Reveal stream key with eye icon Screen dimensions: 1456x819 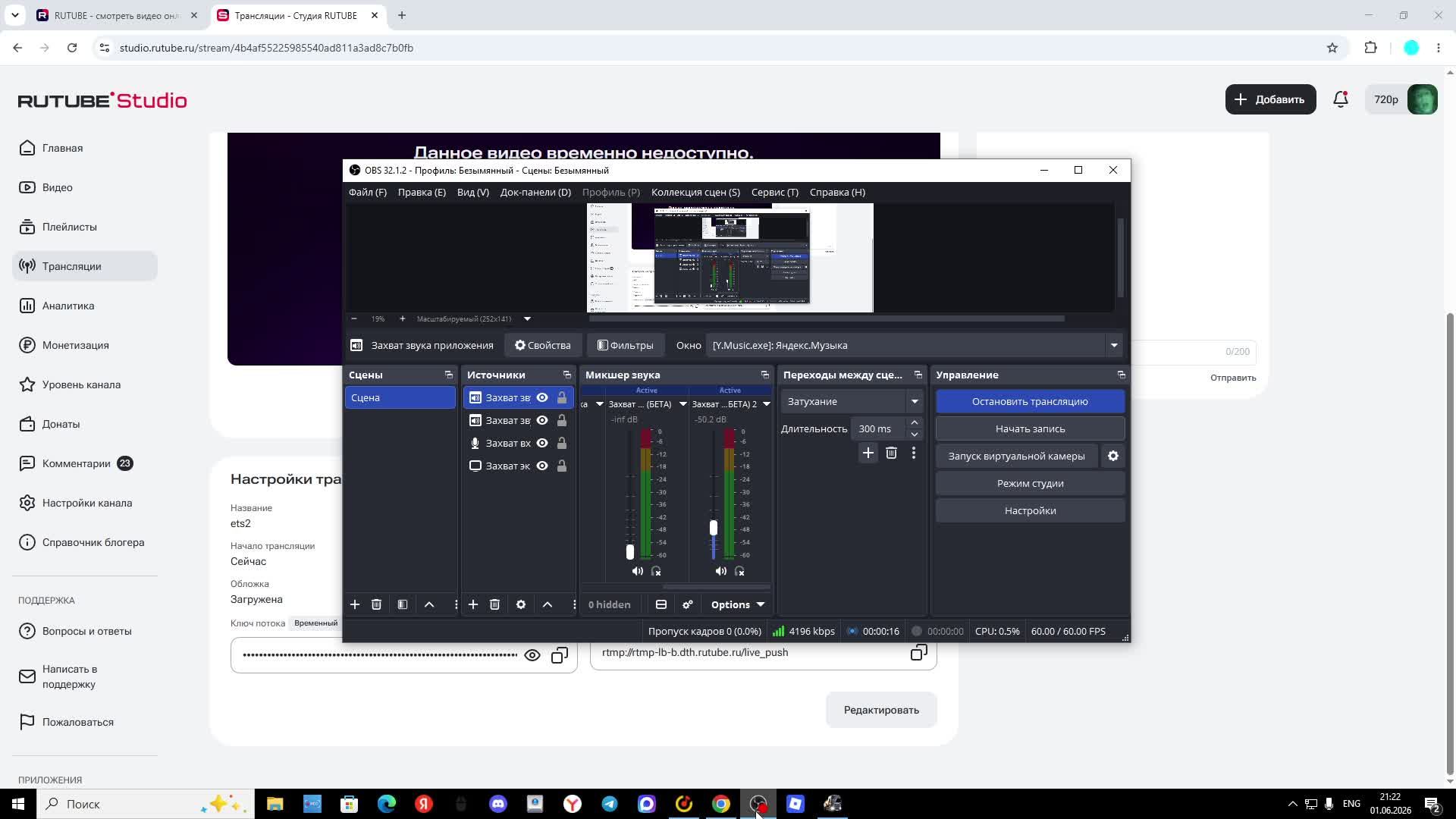click(x=532, y=655)
